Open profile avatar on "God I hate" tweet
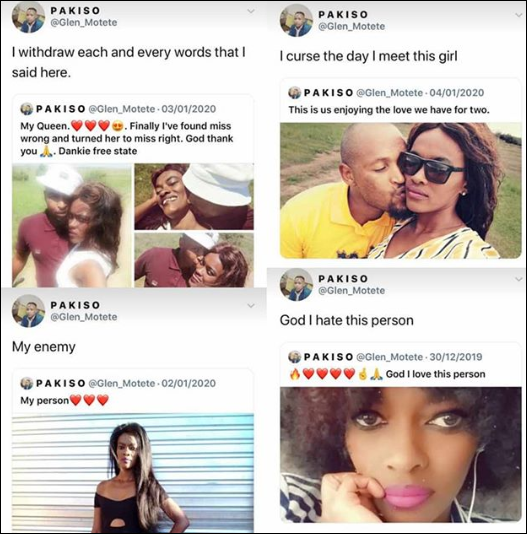This screenshot has width=527, height=534. (x=296, y=285)
